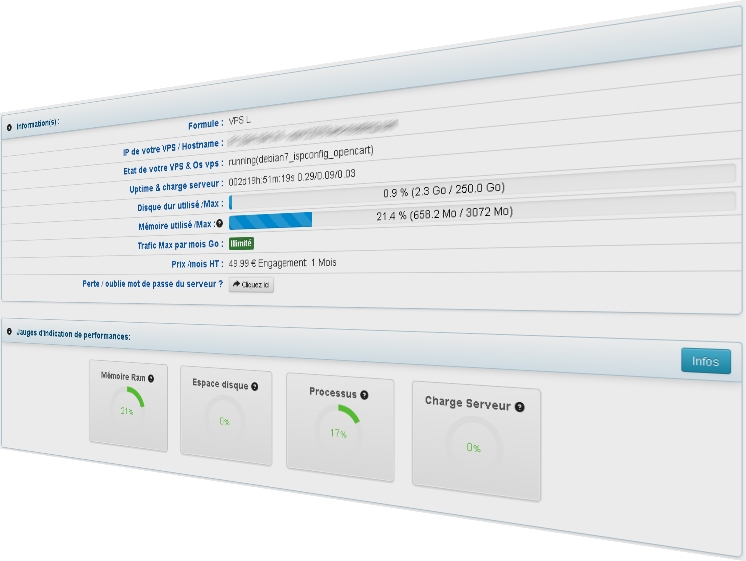This screenshot has height=561, width=746.
Task: Click the Information(s) section bullet icon
Action: tap(9, 127)
